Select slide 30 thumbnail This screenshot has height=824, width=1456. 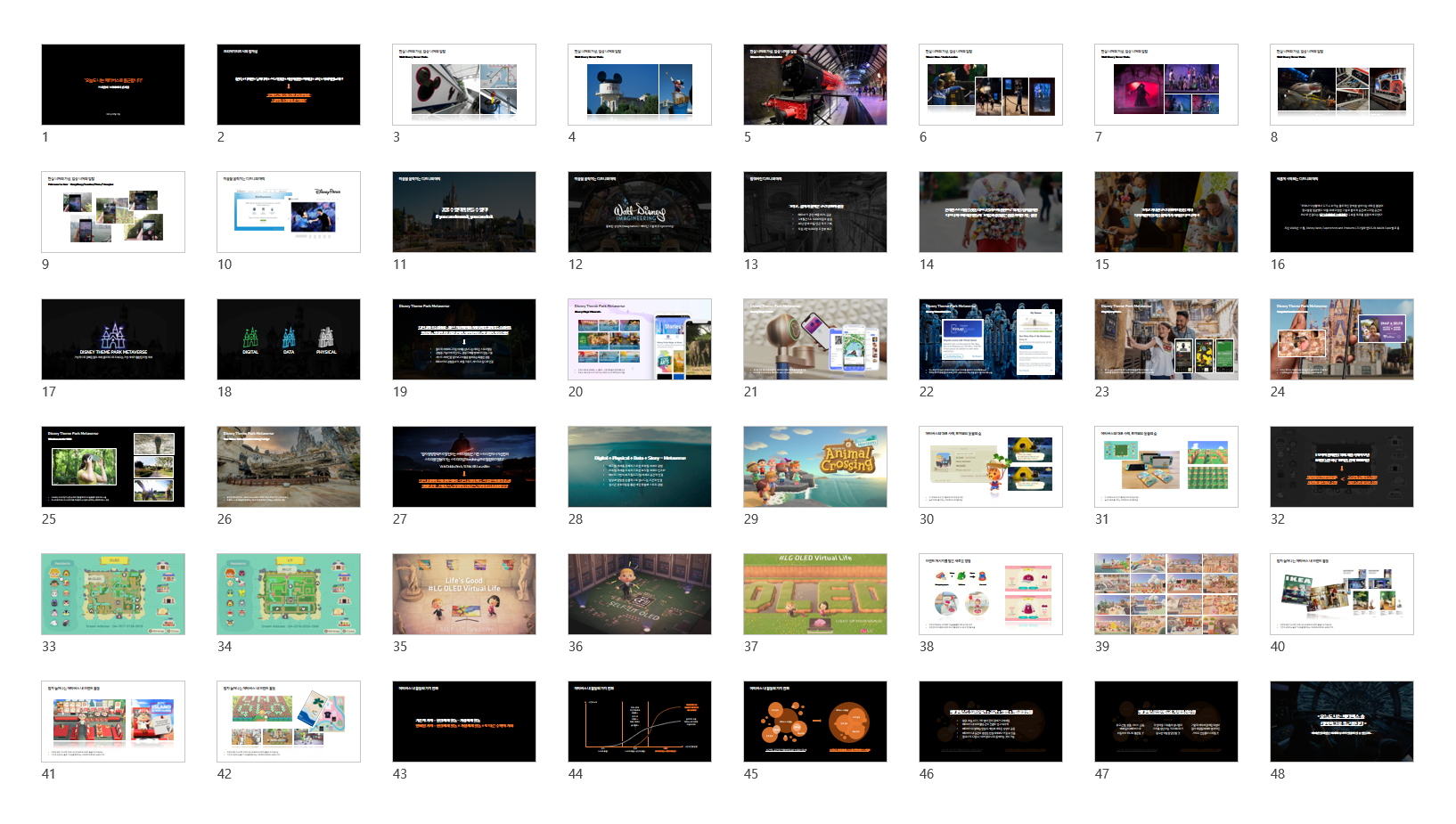[x=991, y=467]
